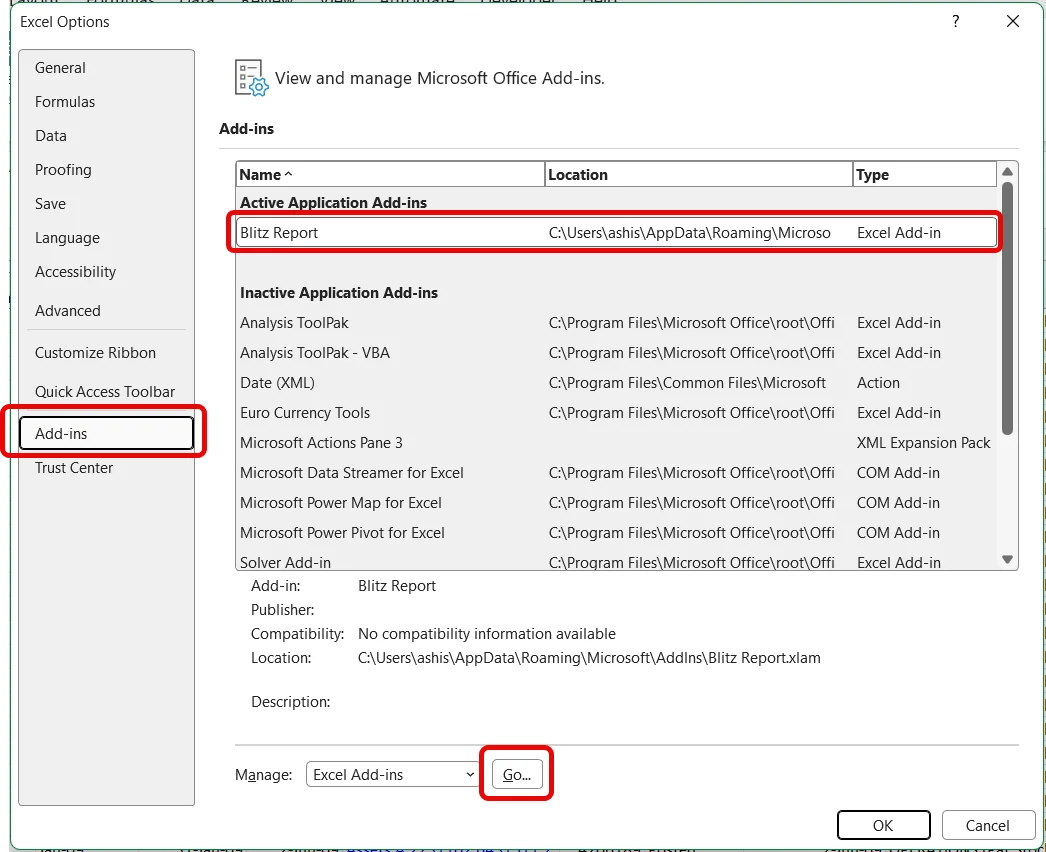Screen dimensions: 1046x852
Task: Sort add-ins by the Name column header
Action: click(390, 175)
